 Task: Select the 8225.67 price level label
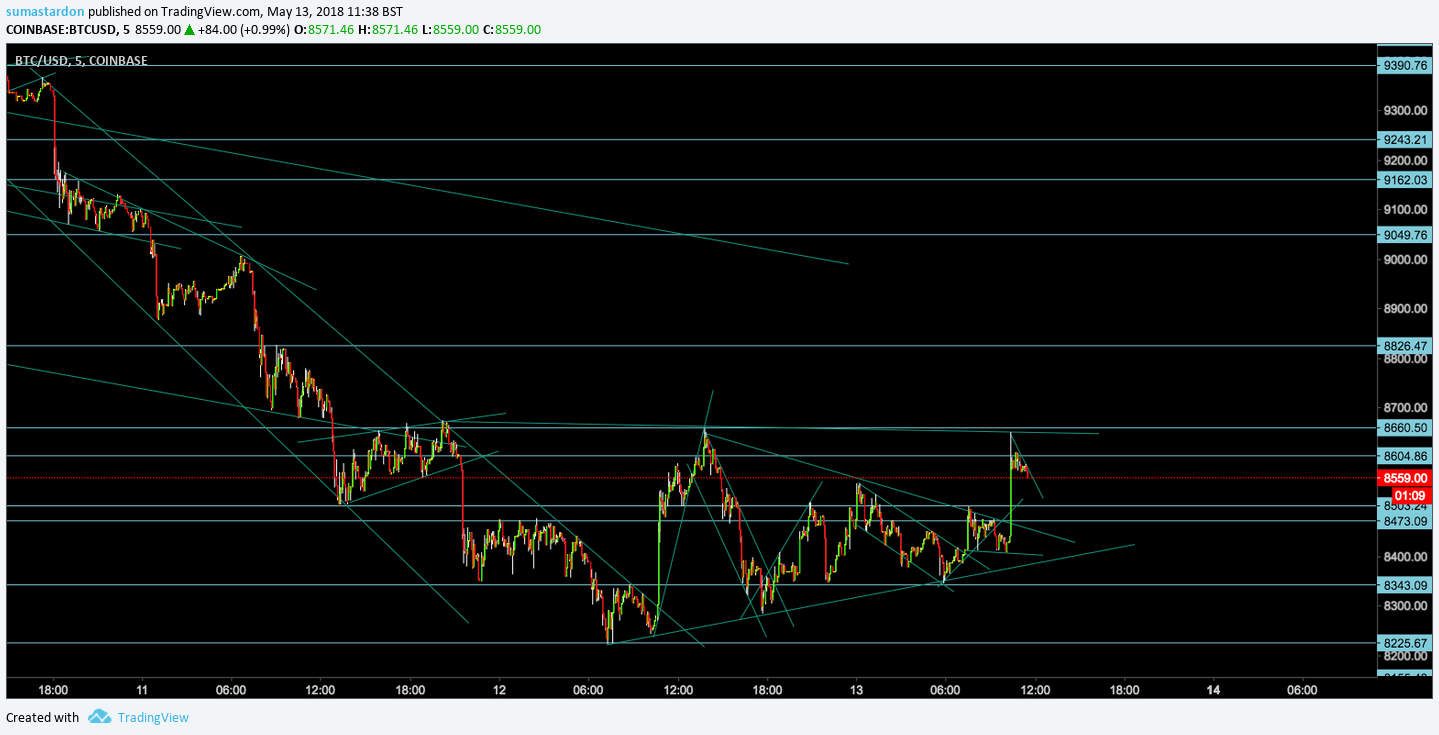(x=1405, y=643)
